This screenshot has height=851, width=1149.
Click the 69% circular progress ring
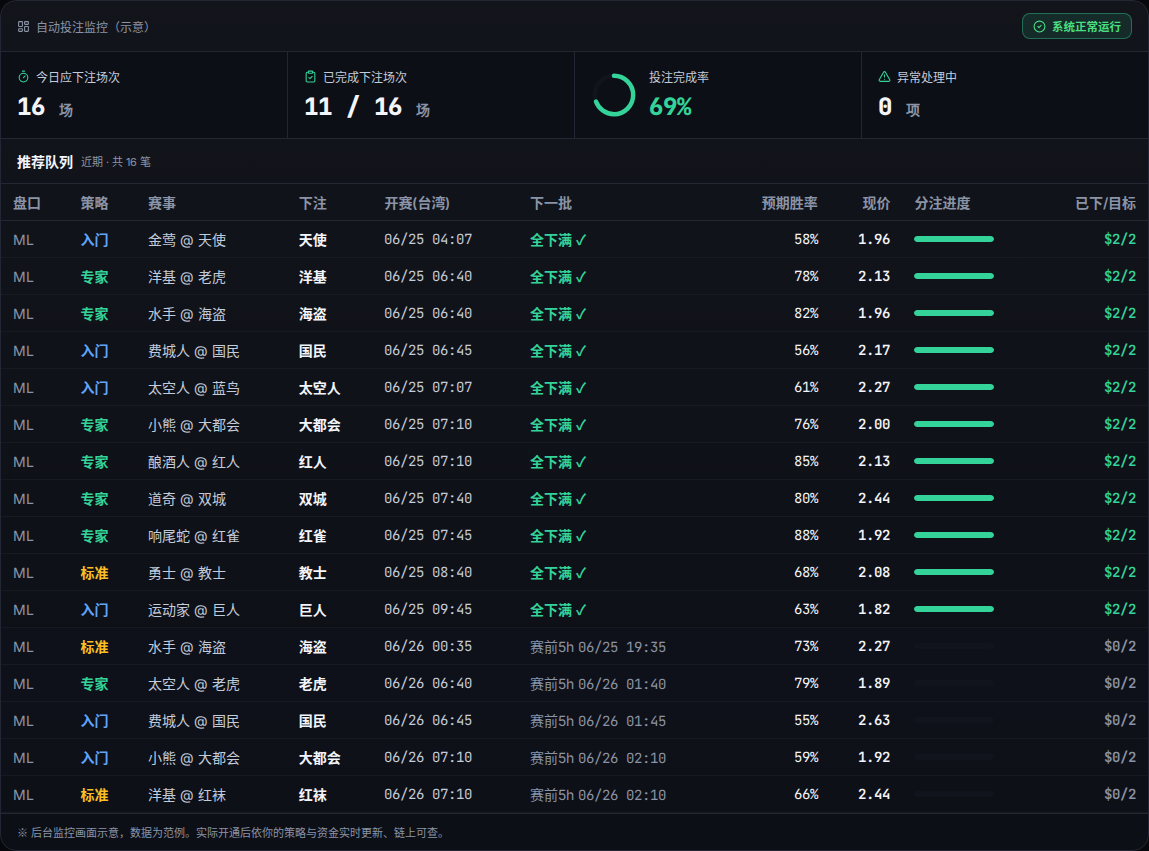click(x=613, y=95)
